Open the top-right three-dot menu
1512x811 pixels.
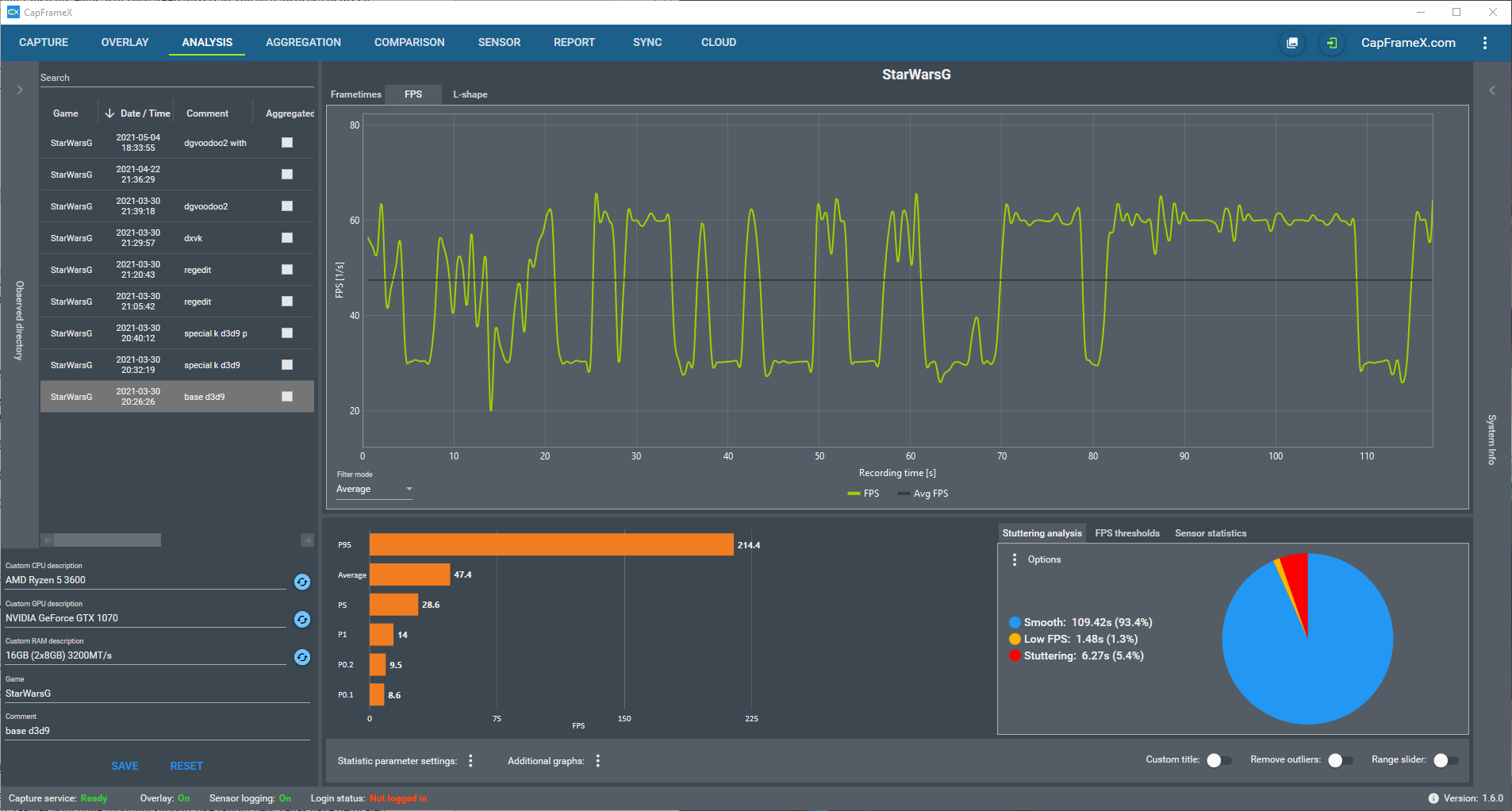tap(1485, 43)
